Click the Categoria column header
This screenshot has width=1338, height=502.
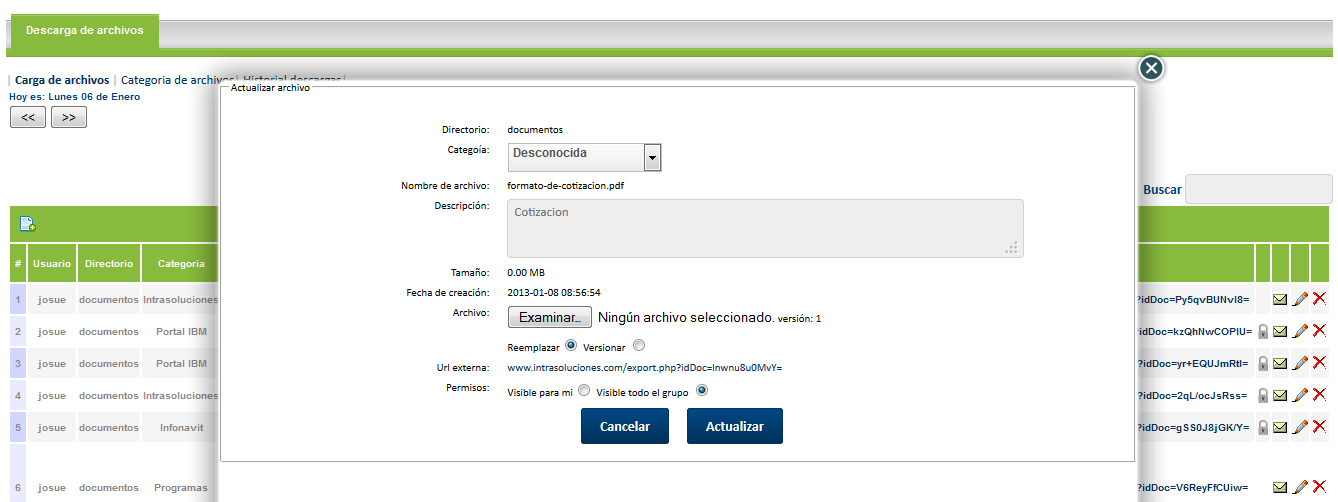180,264
